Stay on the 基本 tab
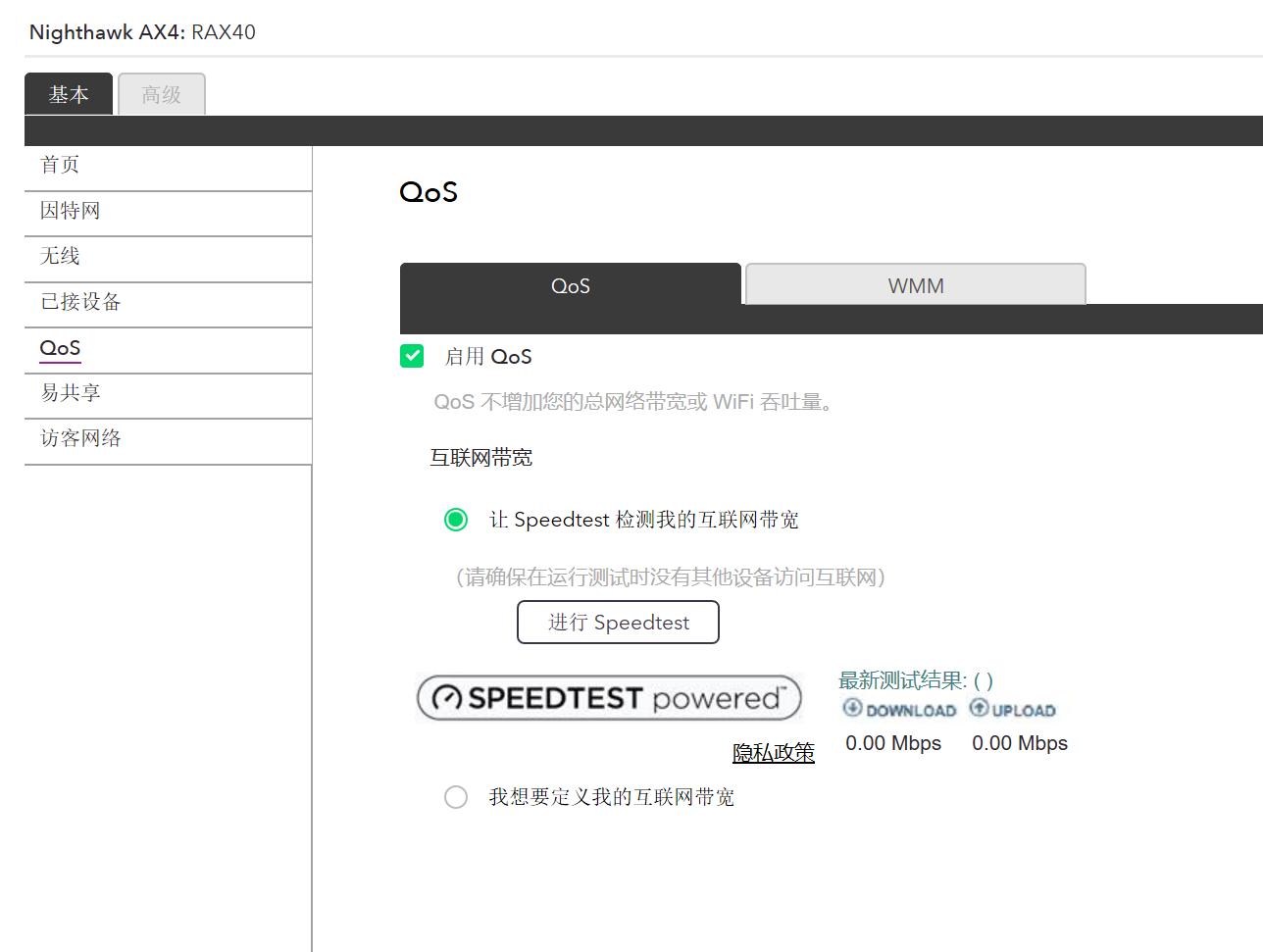This screenshot has width=1263, height=952. (68, 93)
